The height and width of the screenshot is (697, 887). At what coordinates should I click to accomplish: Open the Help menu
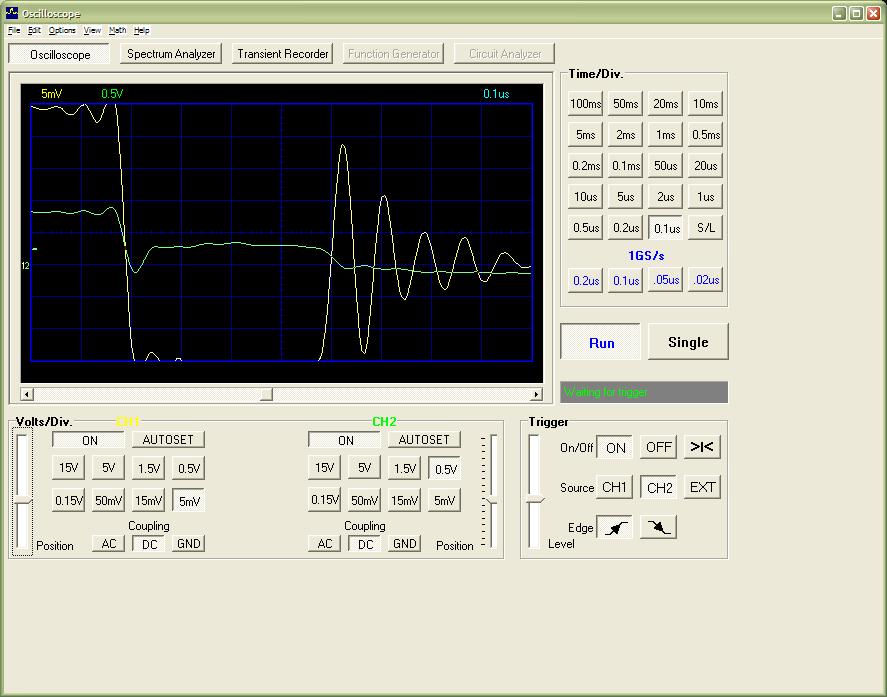(141, 31)
